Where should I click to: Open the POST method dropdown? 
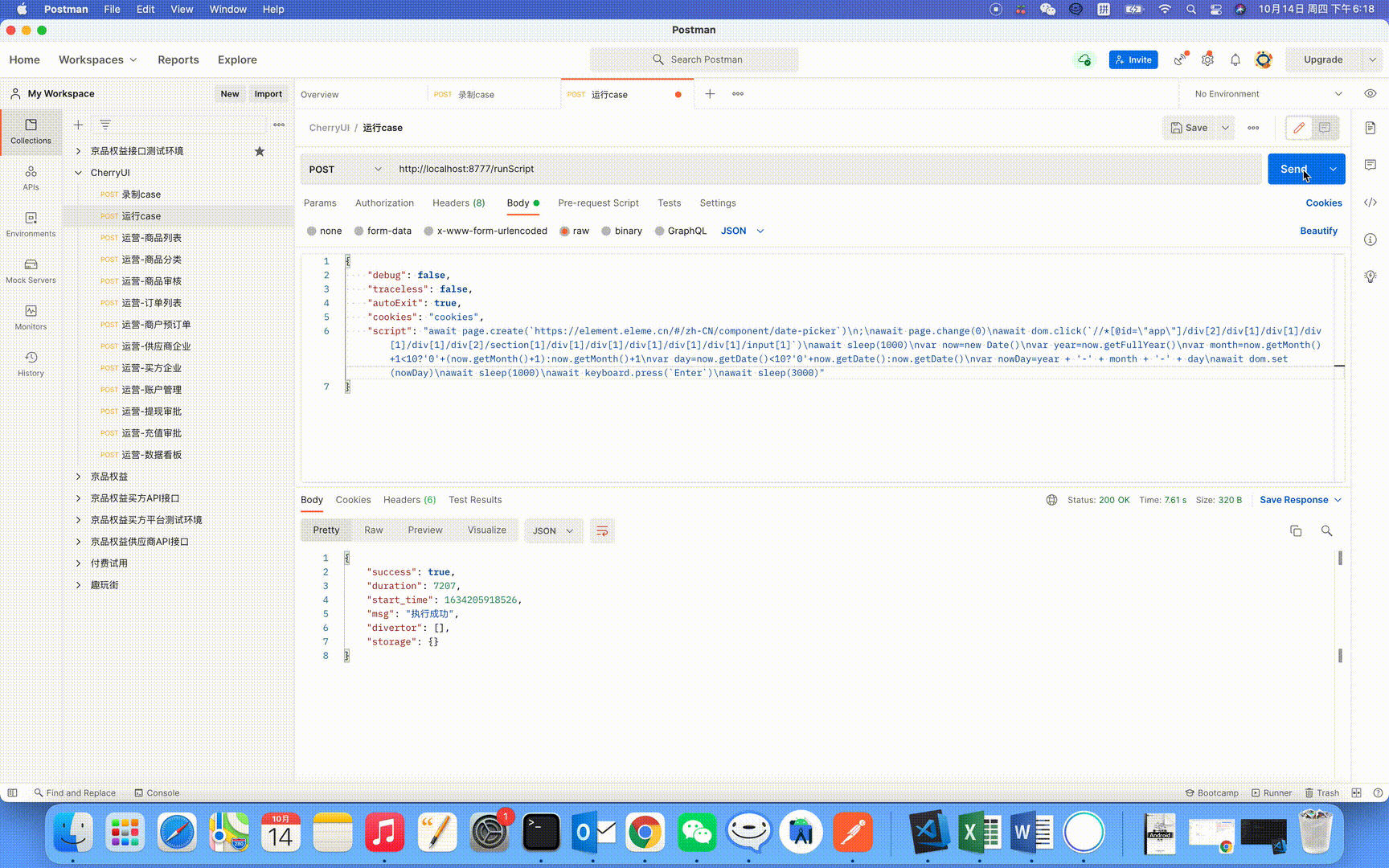click(346, 170)
